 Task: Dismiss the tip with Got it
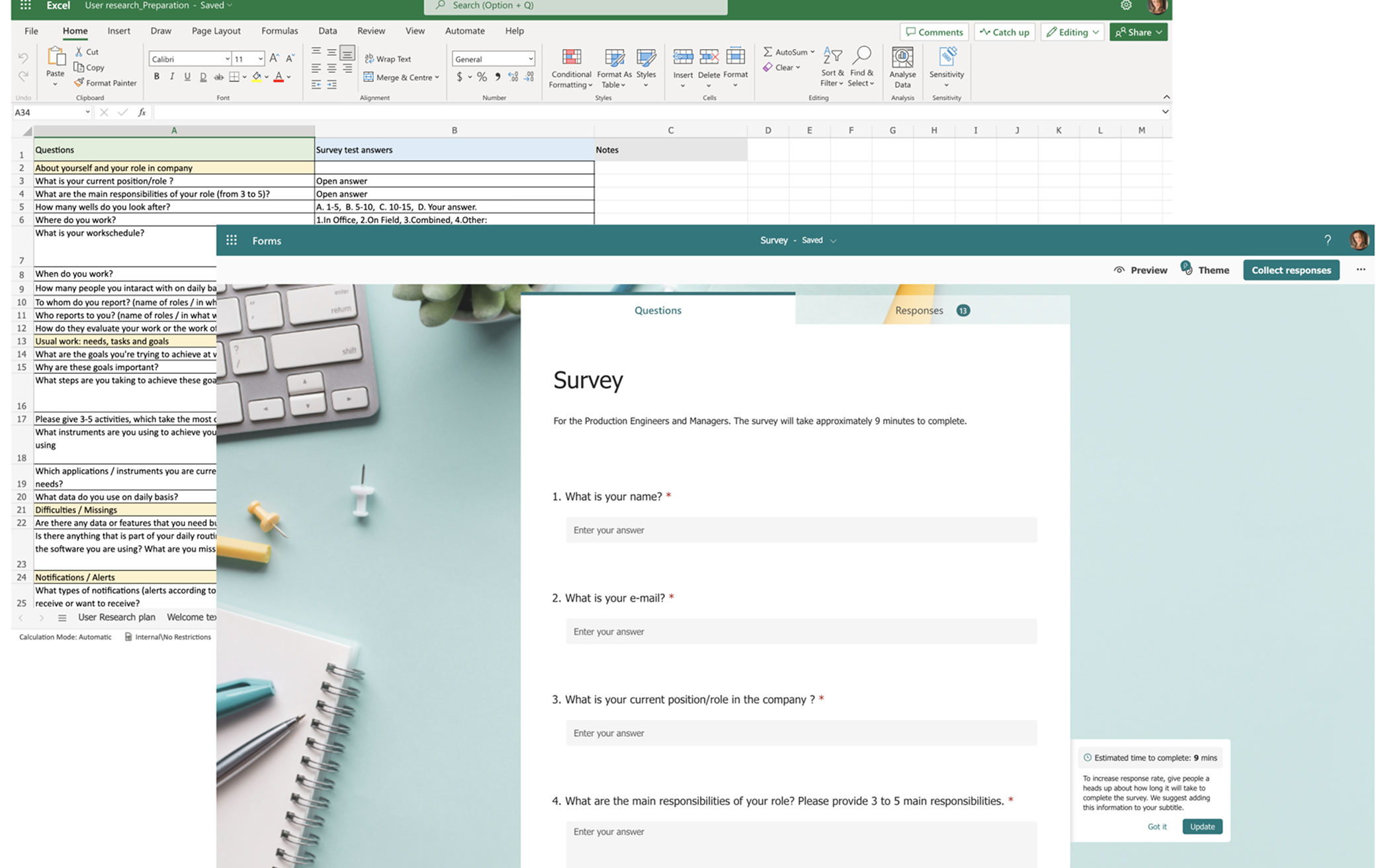click(1156, 826)
